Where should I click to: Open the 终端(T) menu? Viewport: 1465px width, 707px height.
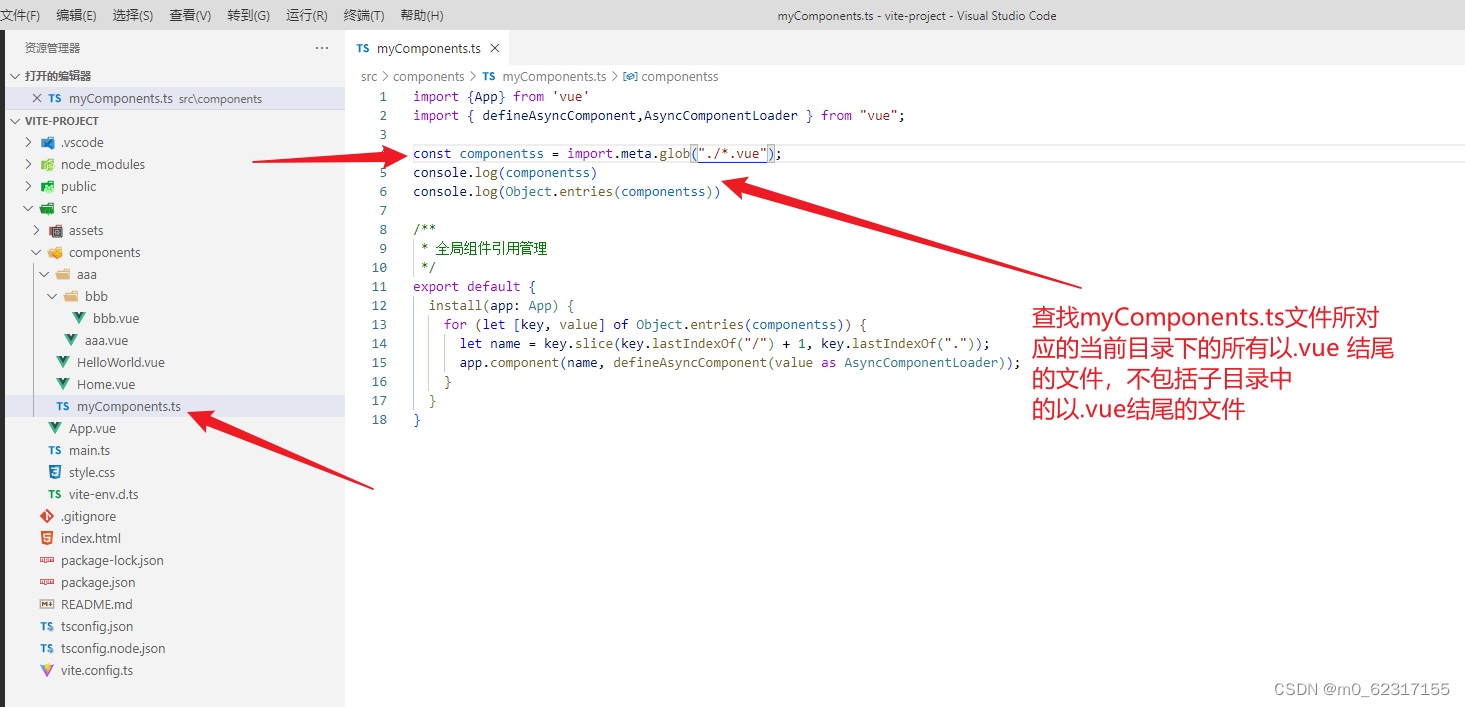click(364, 15)
